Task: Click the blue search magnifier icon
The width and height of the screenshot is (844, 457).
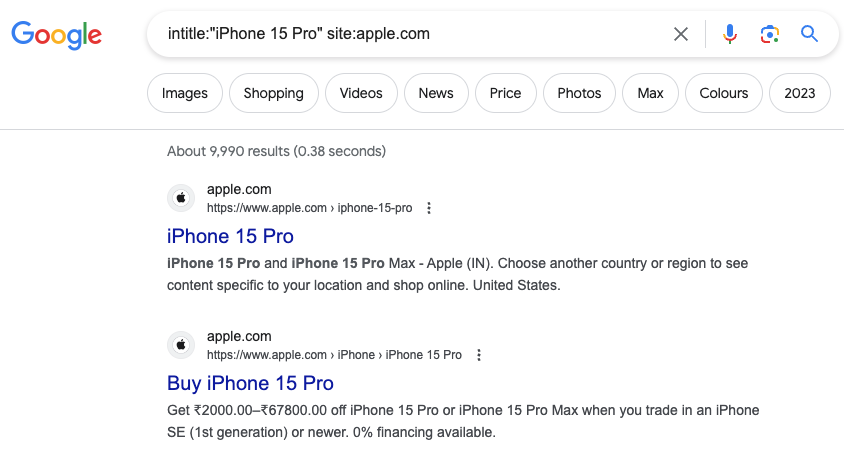Action: click(x=810, y=34)
